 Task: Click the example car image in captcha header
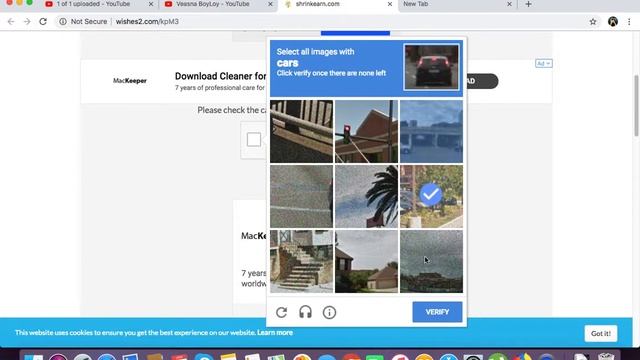pyautogui.click(x=431, y=67)
